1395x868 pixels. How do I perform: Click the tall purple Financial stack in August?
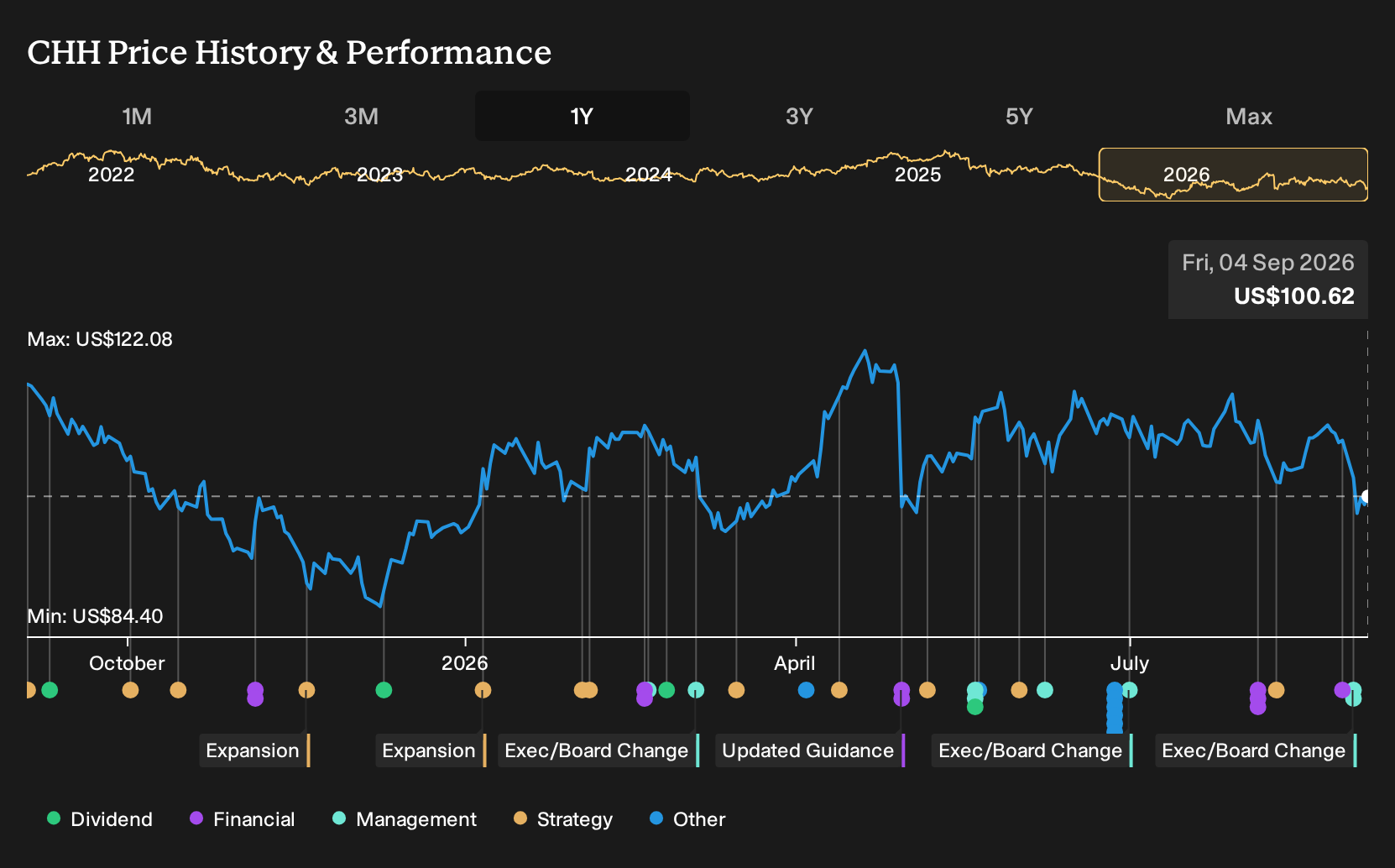coord(1257,698)
